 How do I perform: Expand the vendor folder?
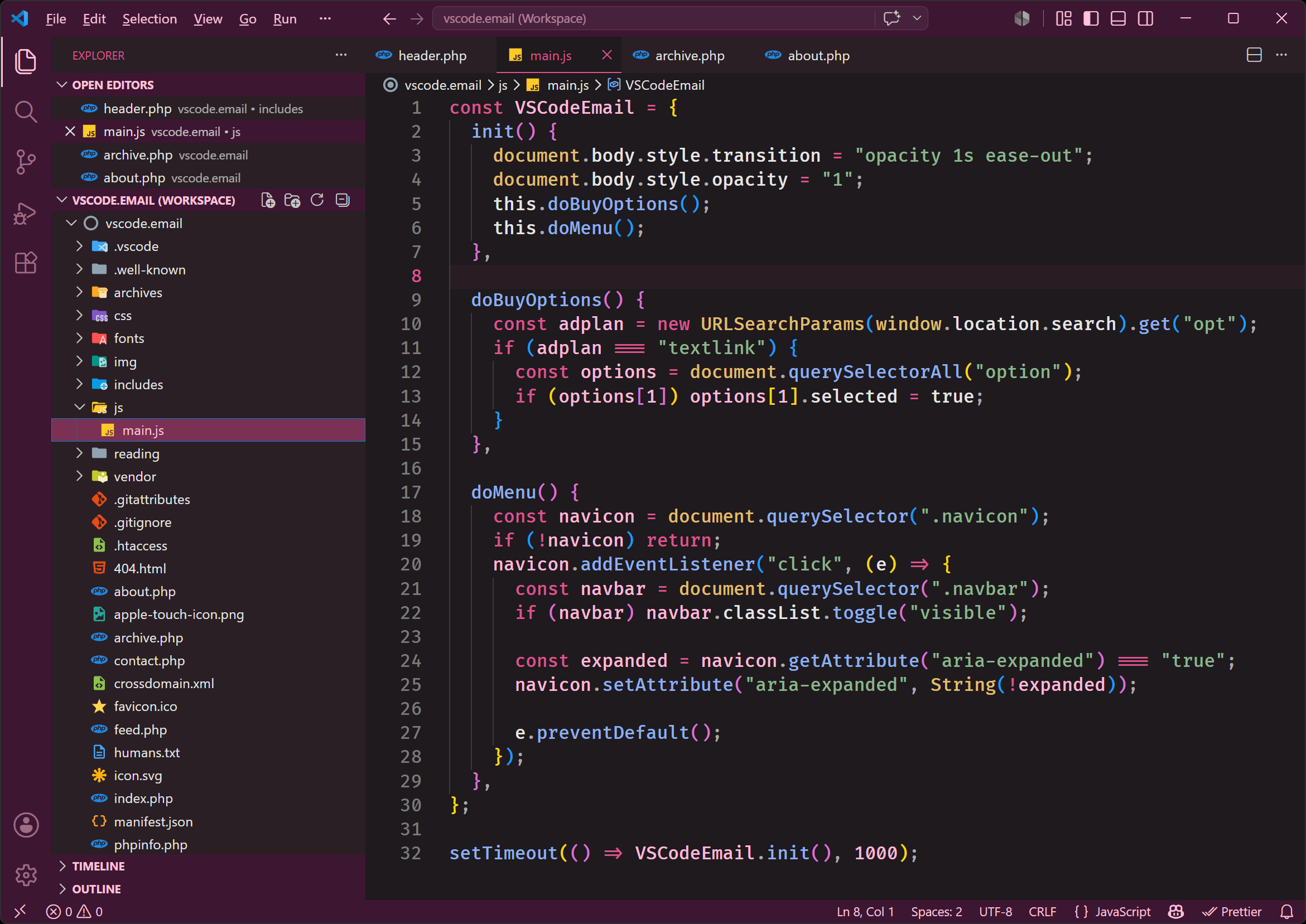(208, 476)
